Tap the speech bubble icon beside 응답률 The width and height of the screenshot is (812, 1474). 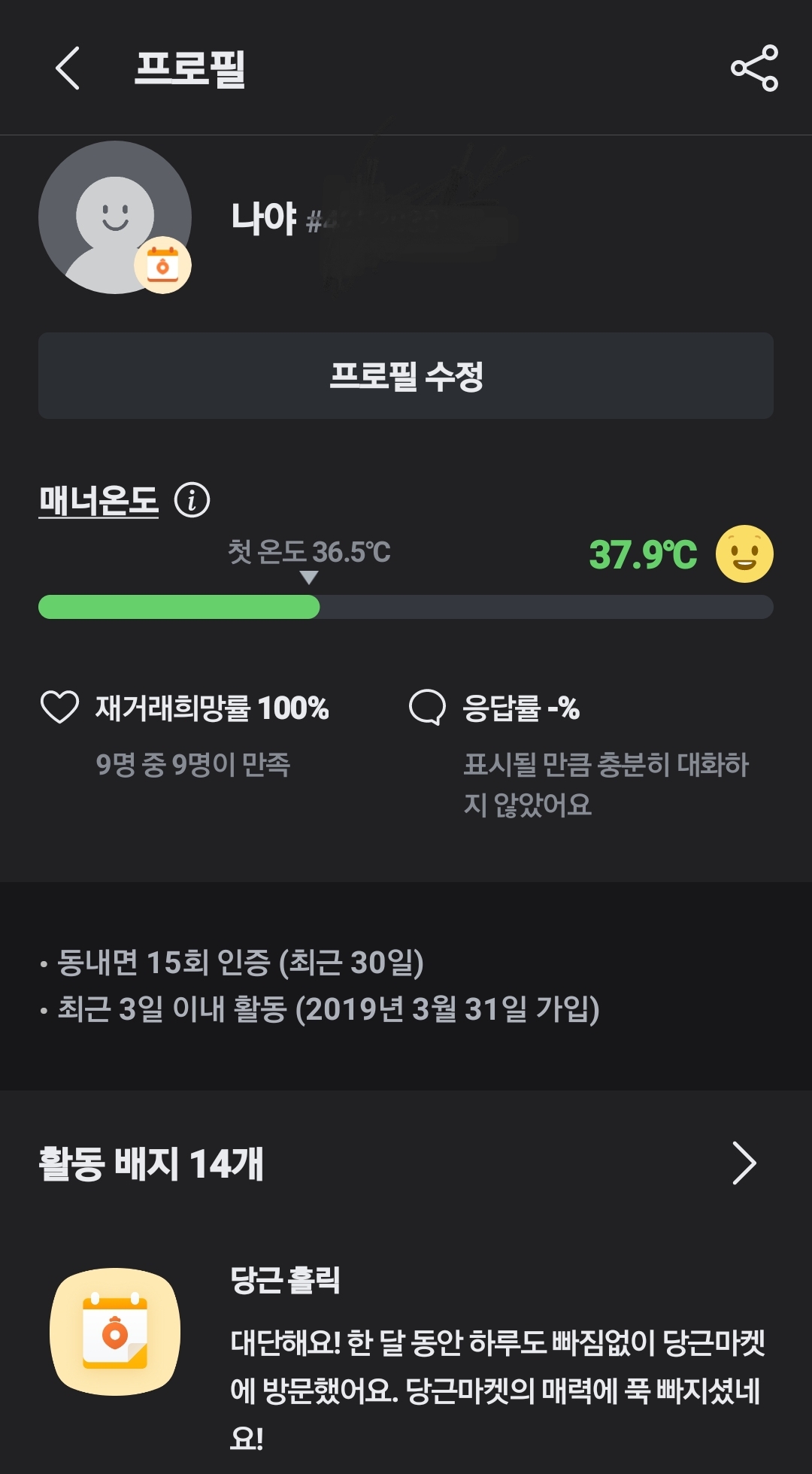pos(427,708)
